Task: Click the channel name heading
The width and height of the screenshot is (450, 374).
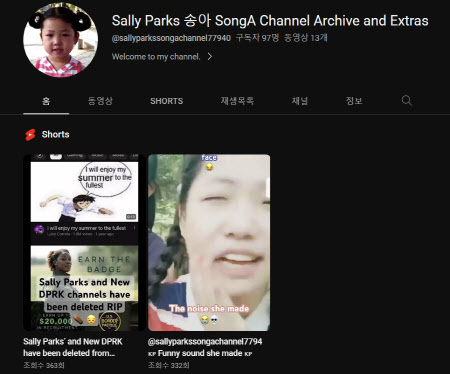Action: pyautogui.click(x=270, y=21)
